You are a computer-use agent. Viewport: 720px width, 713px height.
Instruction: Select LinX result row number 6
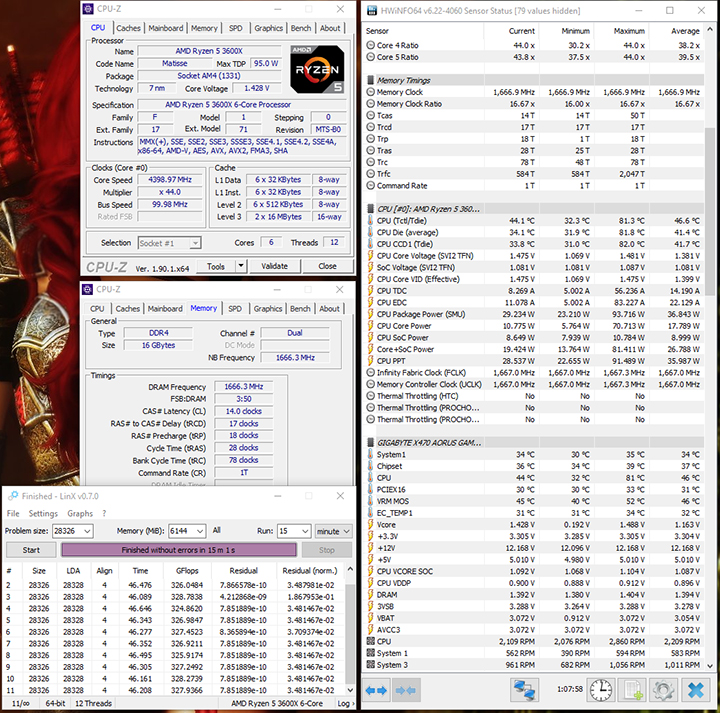point(174,632)
